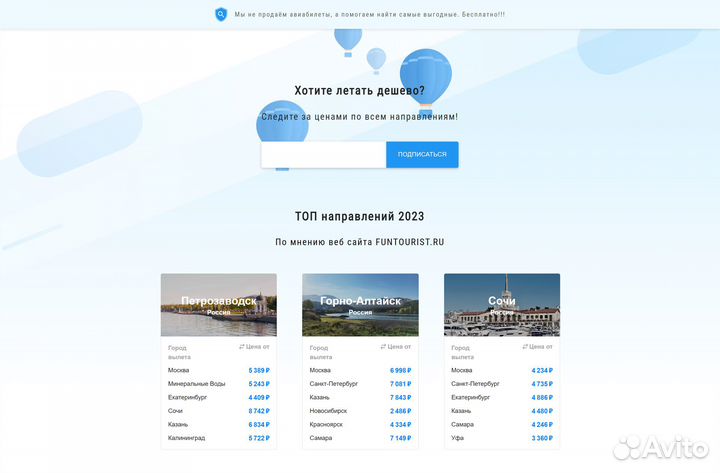The image size is (720, 473).
Task: Choose Санкт-Петербург row in Сочи card
Action: (502, 384)
